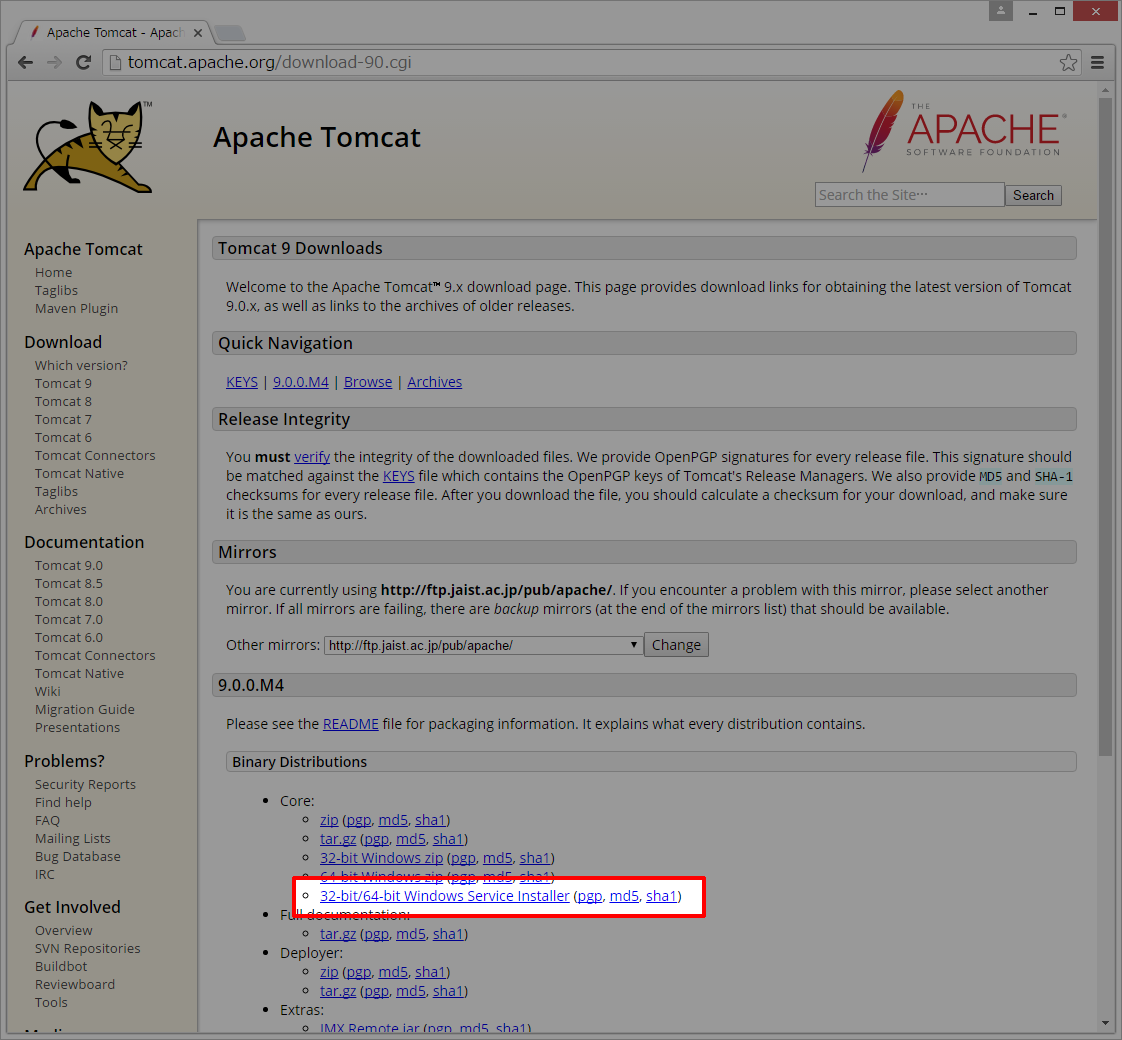1122x1040 pixels.
Task: Open the new tab next to current tab
Action: pos(230,31)
